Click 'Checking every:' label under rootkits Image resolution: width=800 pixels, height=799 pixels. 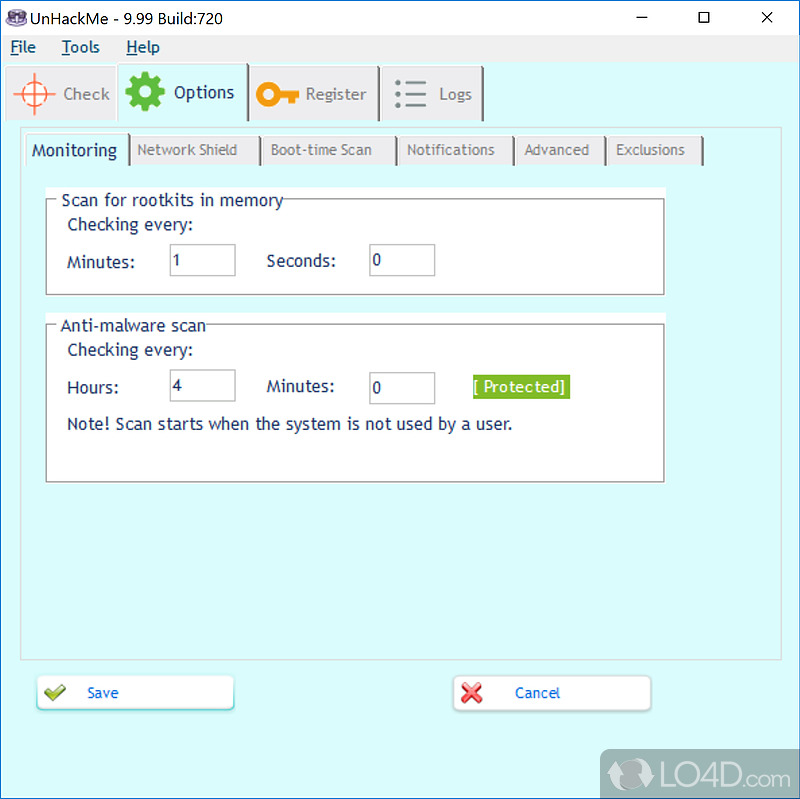[130, 225]
